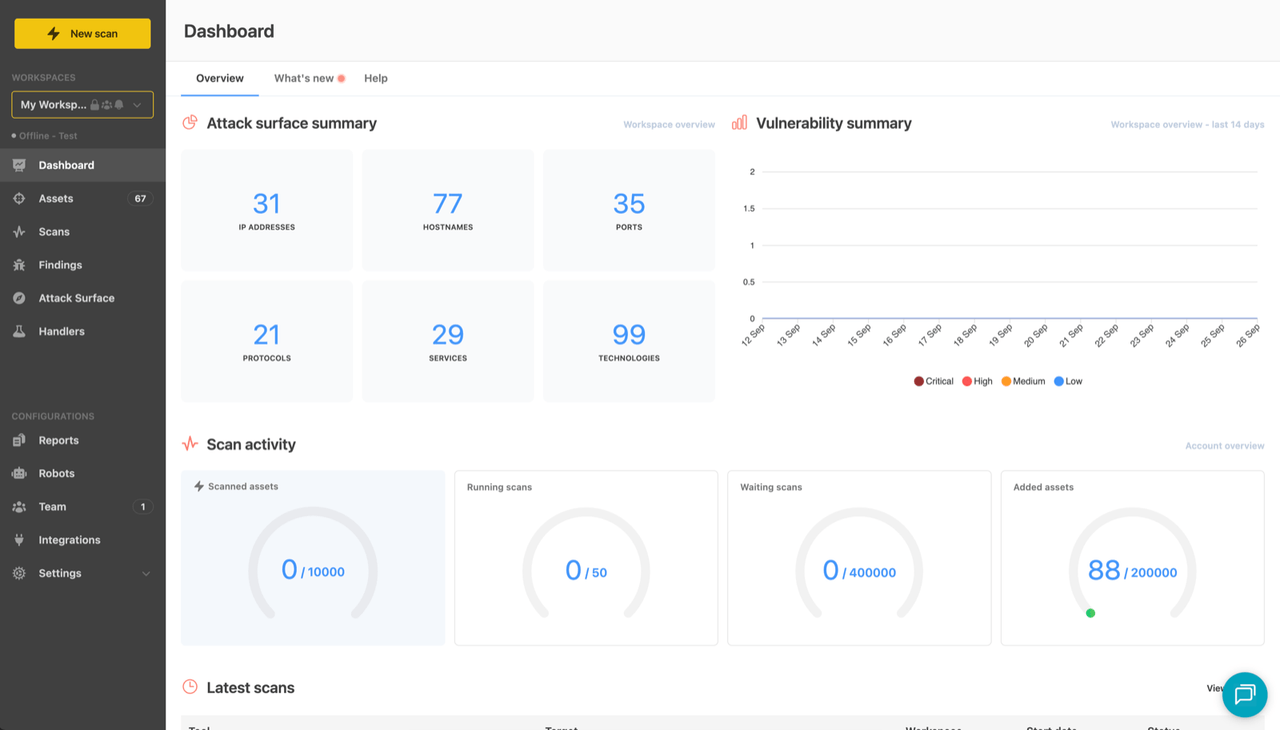Open the Hostnames card showing 77
This screenshot has width=1280, height=730.
click(448, 210)
